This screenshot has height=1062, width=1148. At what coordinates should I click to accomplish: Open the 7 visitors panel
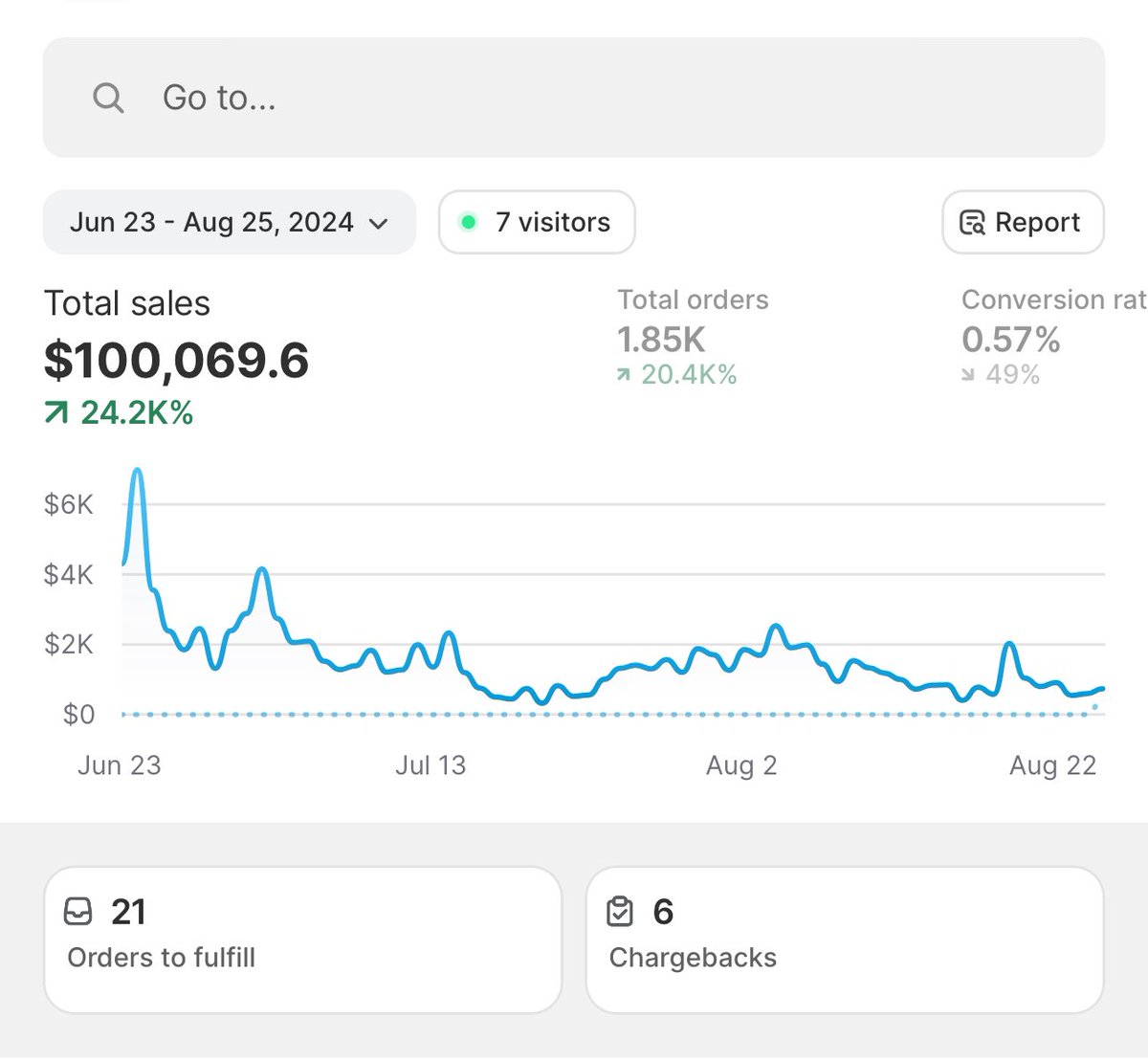(536, 222)
